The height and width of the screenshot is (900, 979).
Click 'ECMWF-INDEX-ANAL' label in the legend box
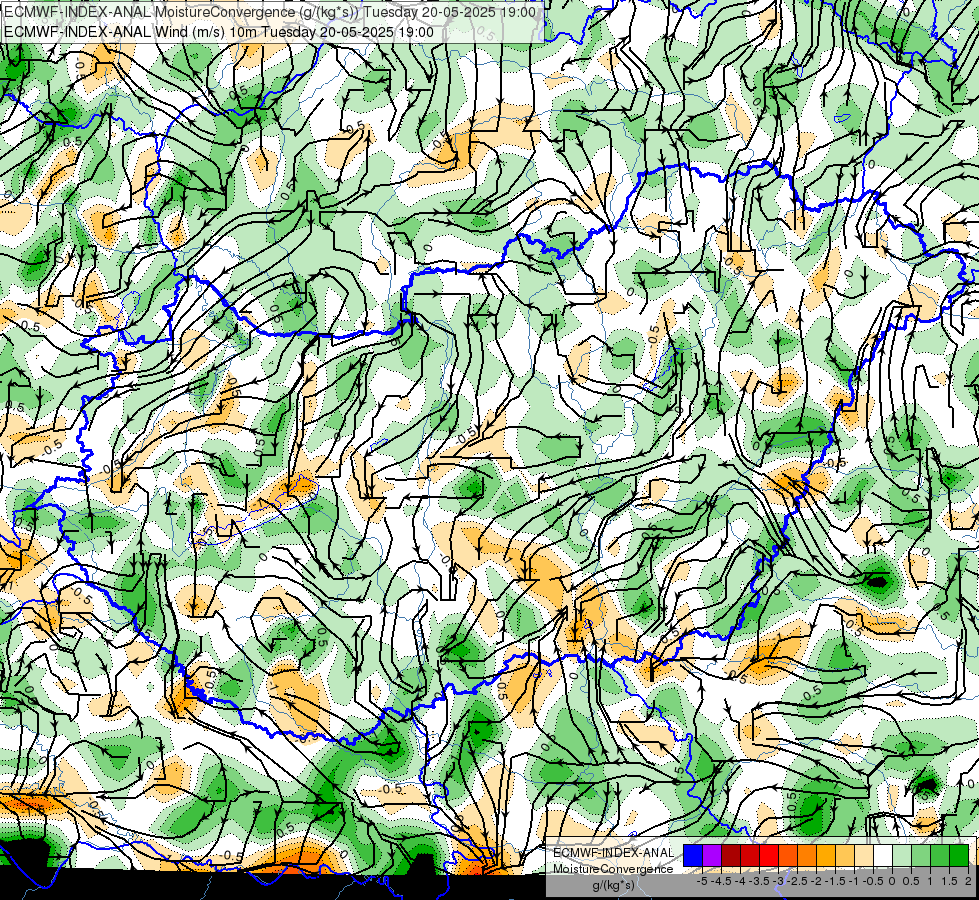coord(613,853)
